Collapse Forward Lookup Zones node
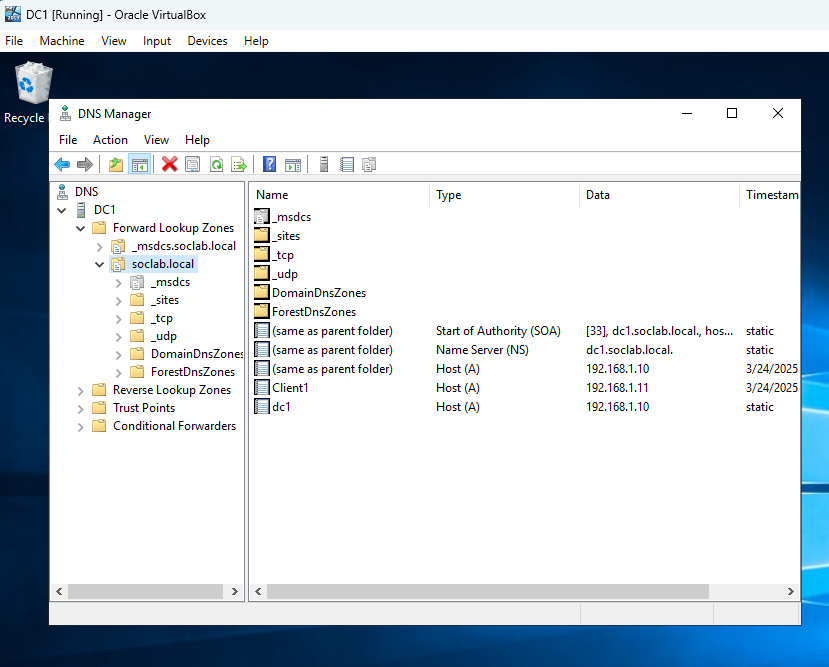This screenshot has height=667, width=829. pos(80,228)
